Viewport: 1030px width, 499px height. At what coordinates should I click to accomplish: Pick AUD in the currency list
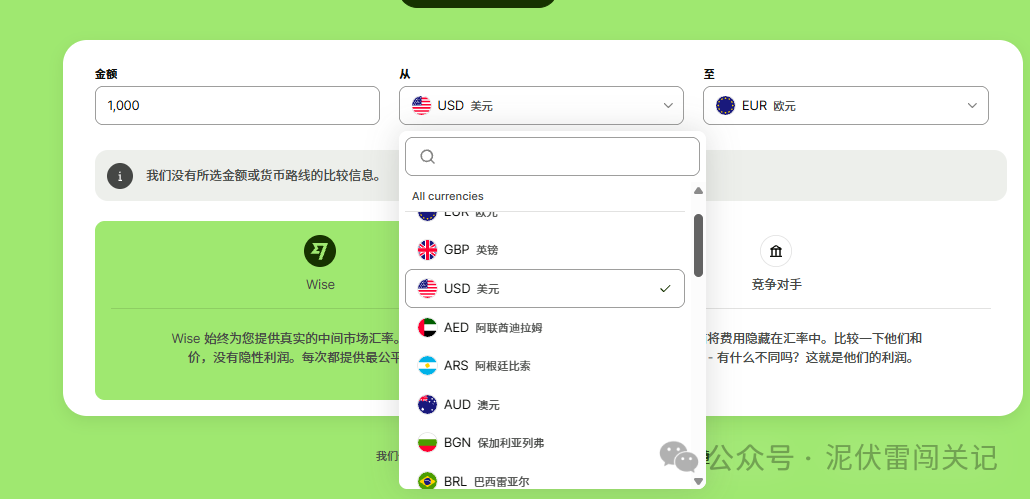click(x=545, y=404)
